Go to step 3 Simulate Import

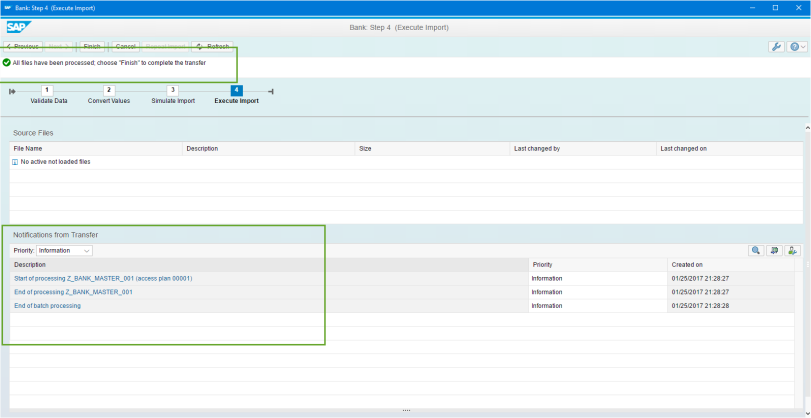coord(173,90)
